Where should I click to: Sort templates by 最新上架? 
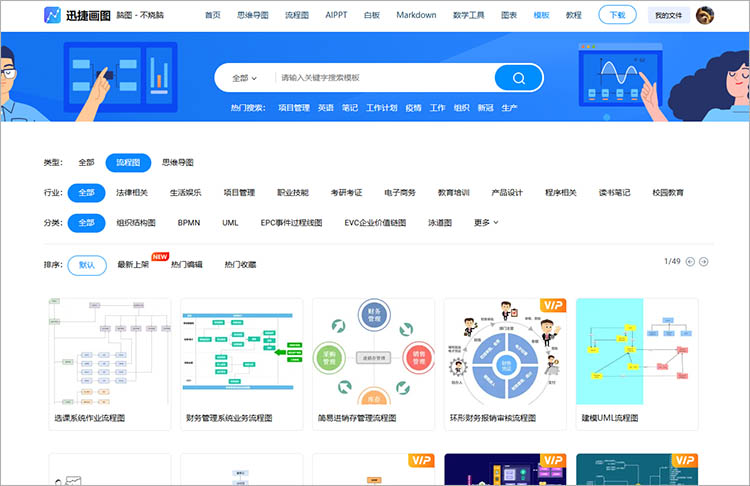point(133,265)
